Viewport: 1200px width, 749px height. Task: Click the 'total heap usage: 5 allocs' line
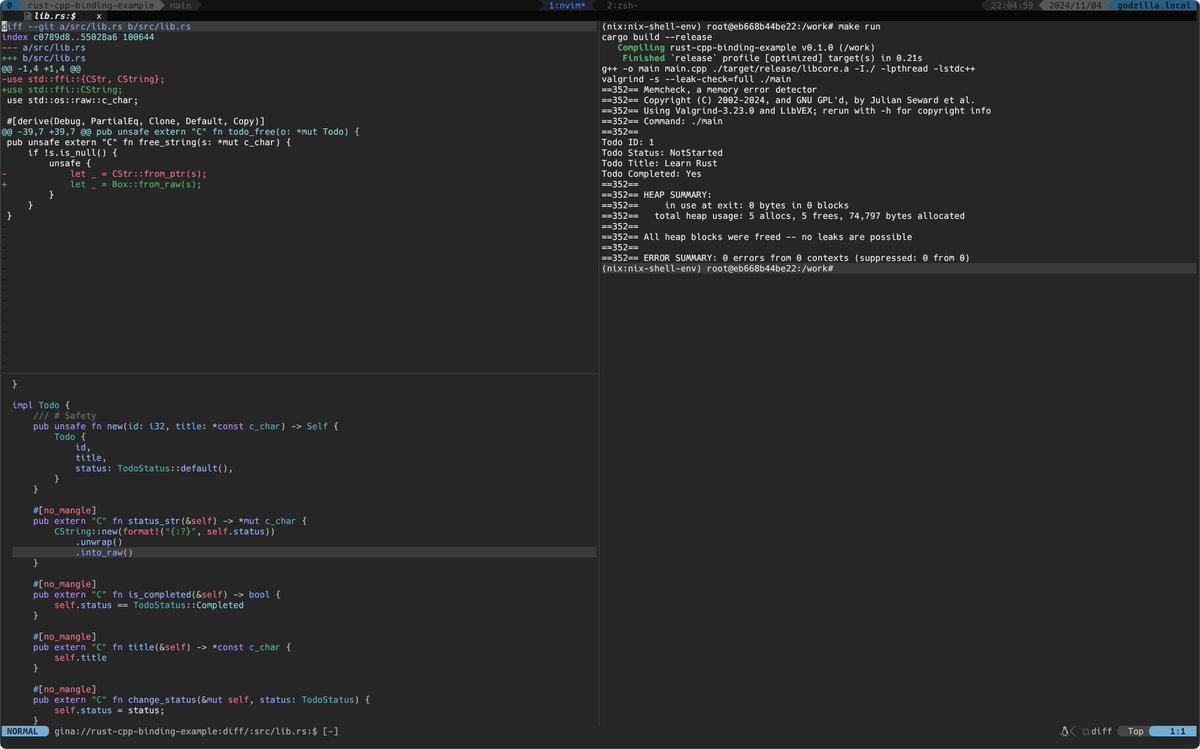click(783, 215)
